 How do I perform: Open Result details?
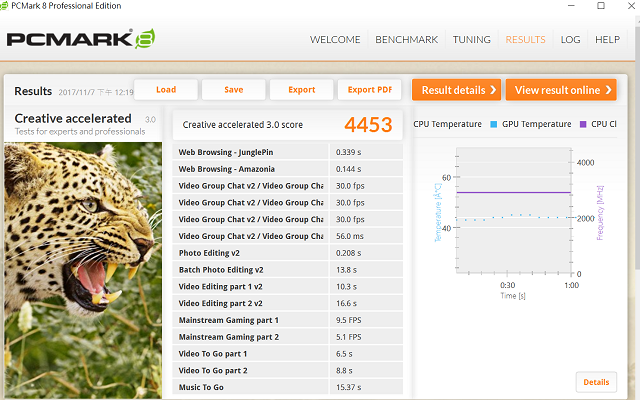click(456, 90)
